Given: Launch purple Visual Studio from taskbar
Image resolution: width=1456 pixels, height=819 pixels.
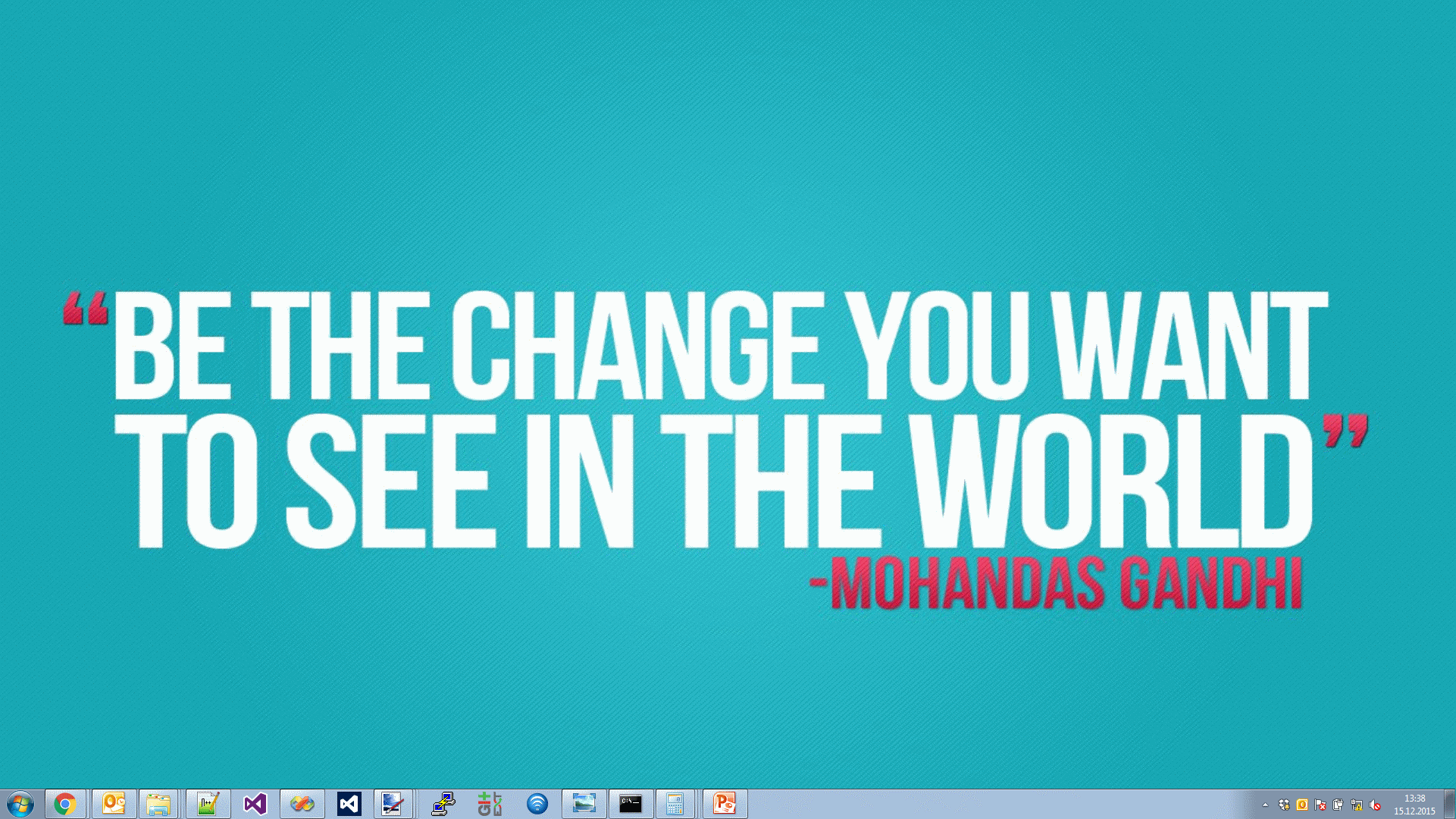Looking at the screenshot, I should pos(255,804).
